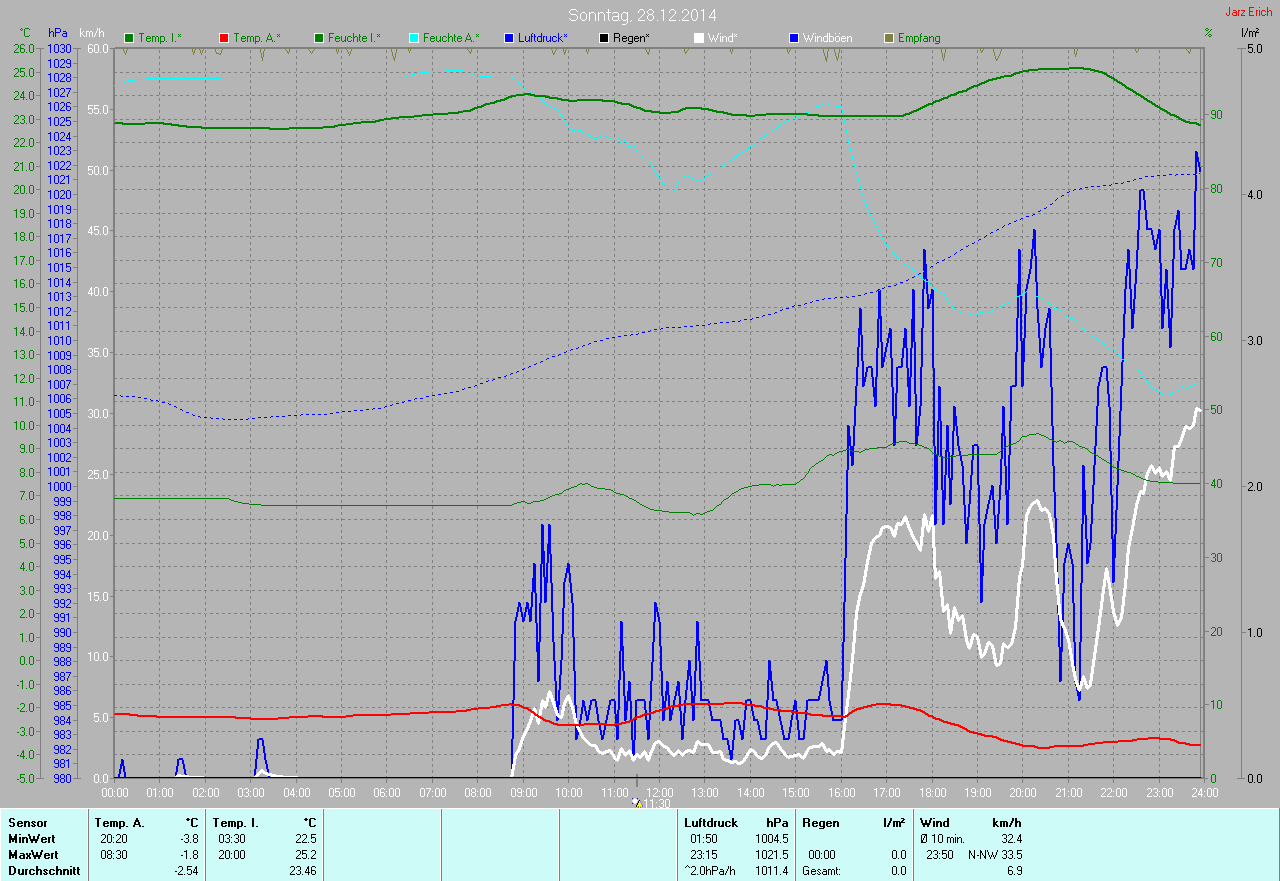This screenshot has height=881, width=1280.
Task: Click the sun marker at 11:30
Action: pyautogui.click(x=637, y=802)
